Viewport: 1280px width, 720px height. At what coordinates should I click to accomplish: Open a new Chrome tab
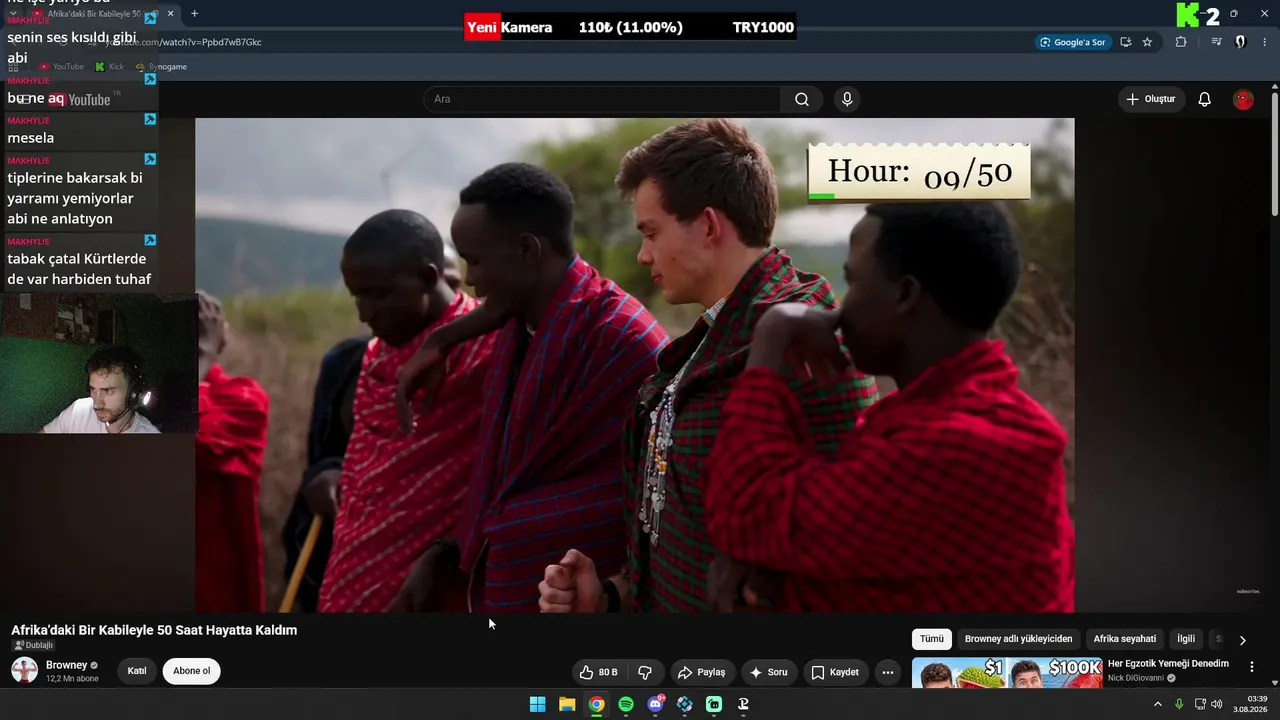click(194, 14)
